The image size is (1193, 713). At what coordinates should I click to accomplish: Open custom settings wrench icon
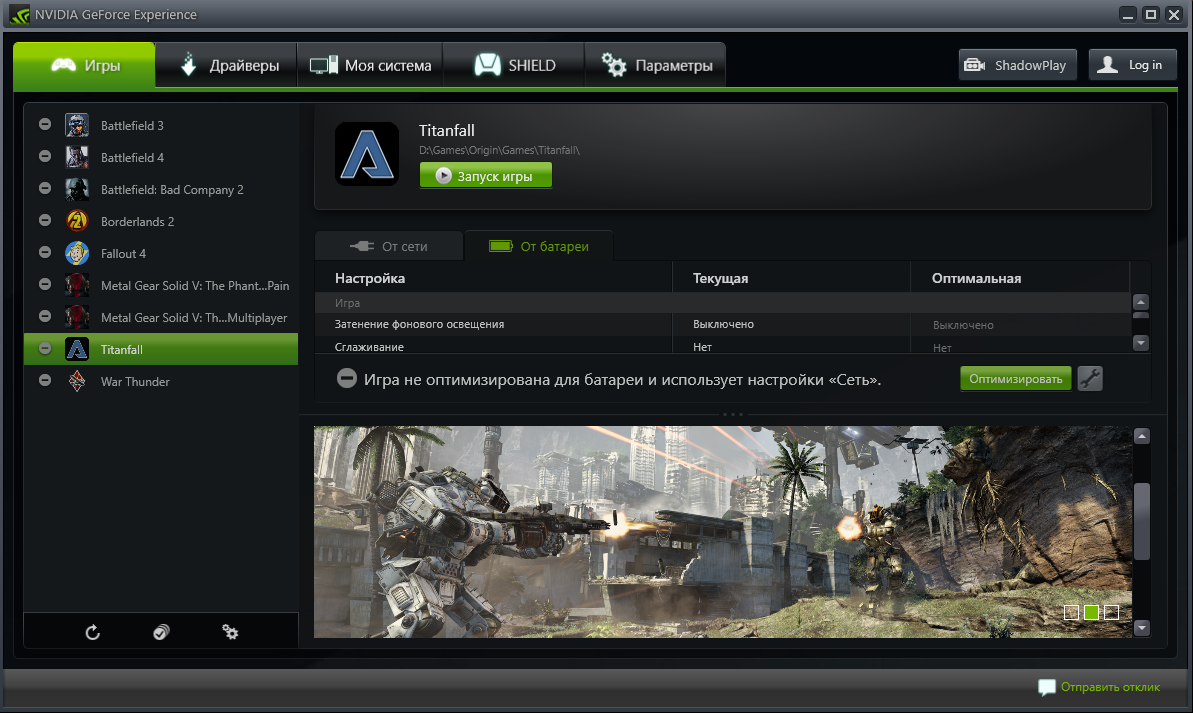click(x=1090, y=379)
